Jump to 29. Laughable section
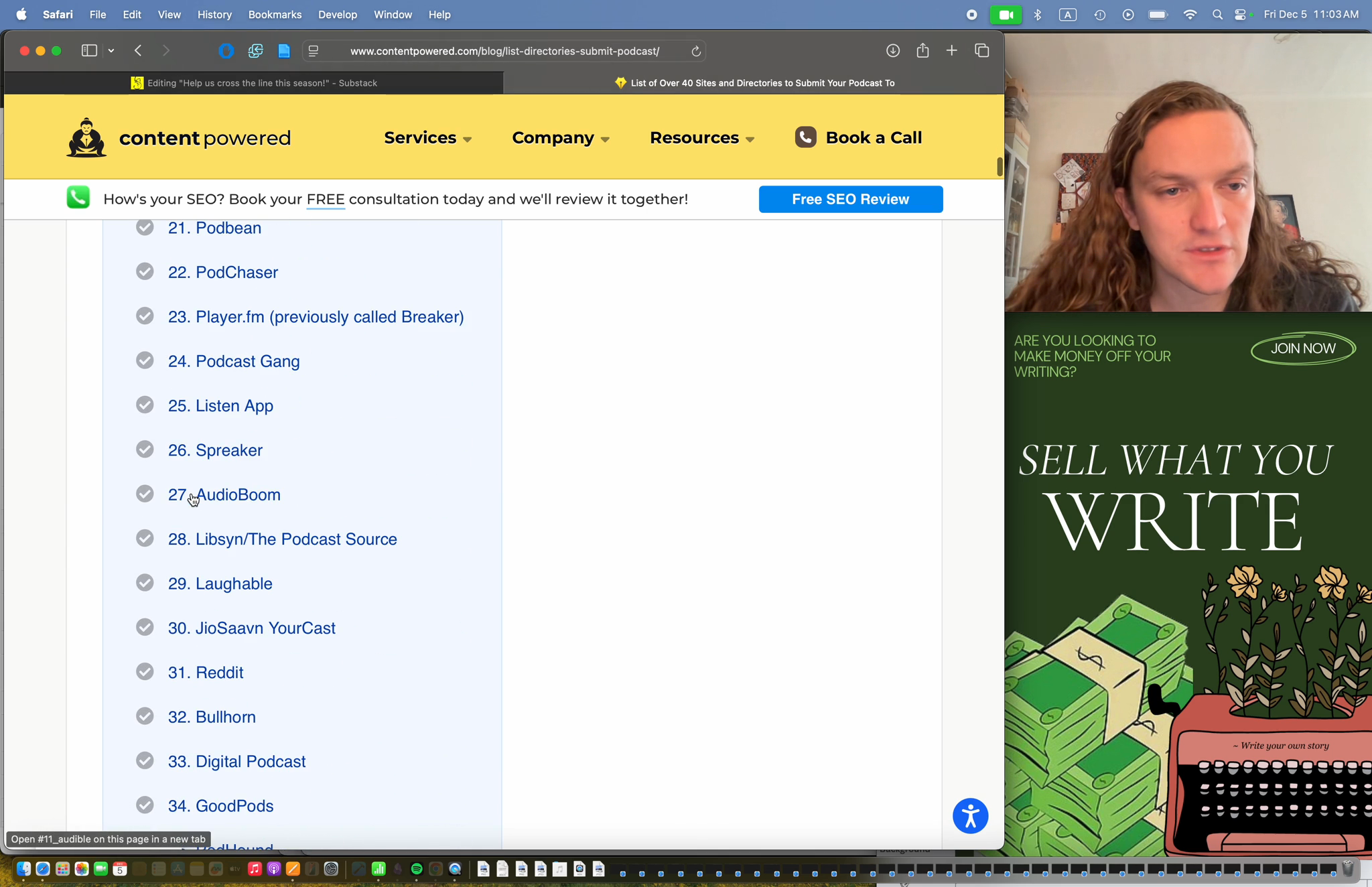Viewport: 1372px width, 887px height. [x=220, y=584]
